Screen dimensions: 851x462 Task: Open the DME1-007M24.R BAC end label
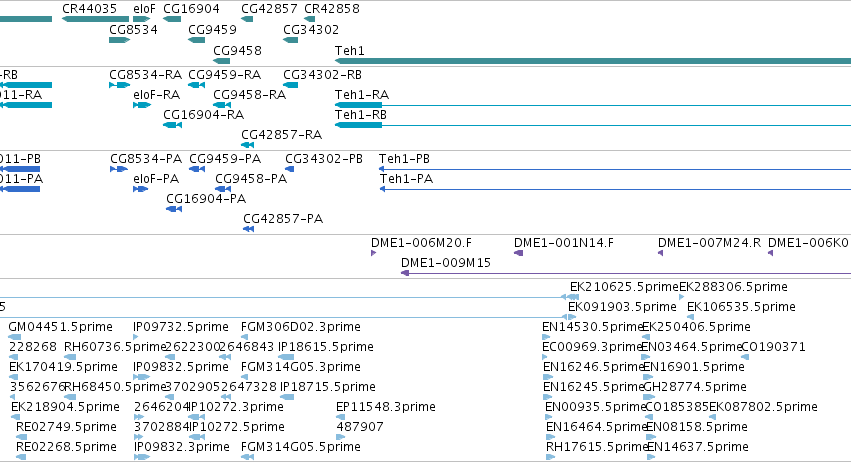pyautogui.click(x=709, y=243)
